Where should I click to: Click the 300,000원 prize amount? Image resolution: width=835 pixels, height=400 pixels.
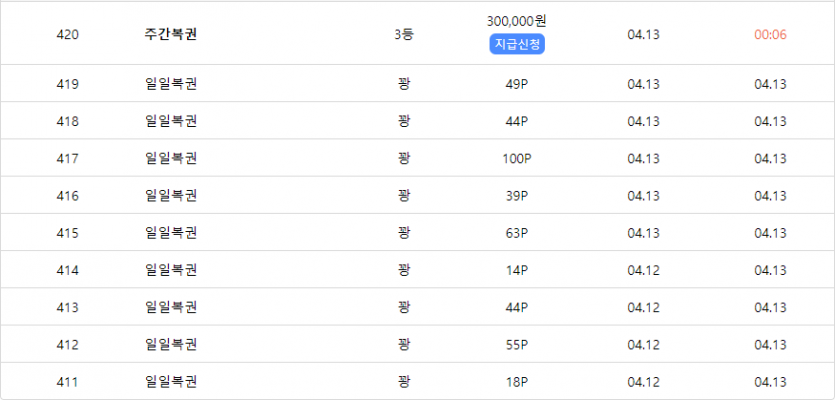pyautogui.click(x=517, y=21)
